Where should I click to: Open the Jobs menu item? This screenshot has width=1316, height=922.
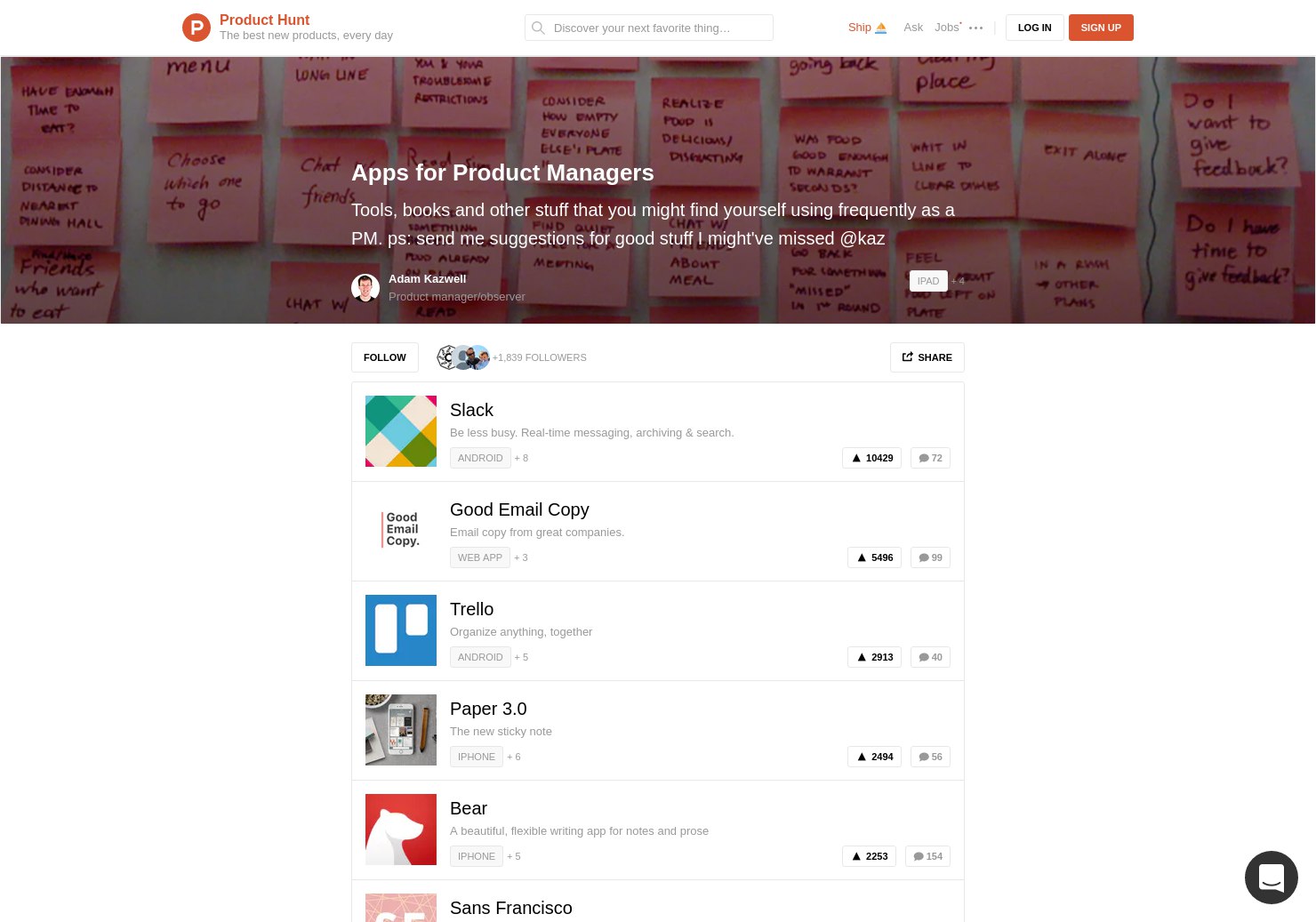(947, 28)
